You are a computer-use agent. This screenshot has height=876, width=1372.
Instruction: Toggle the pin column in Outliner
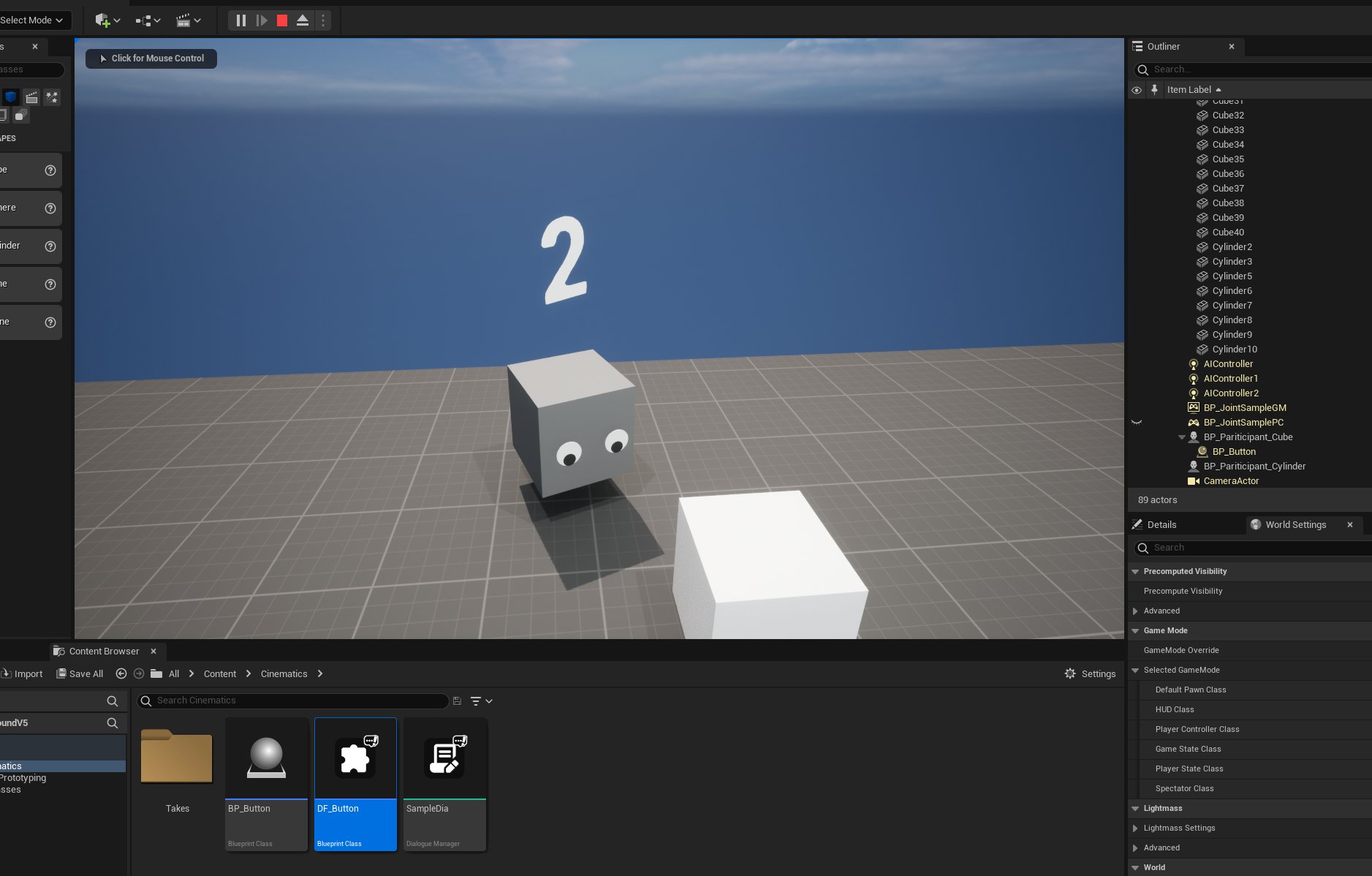tap(1154, 90)
